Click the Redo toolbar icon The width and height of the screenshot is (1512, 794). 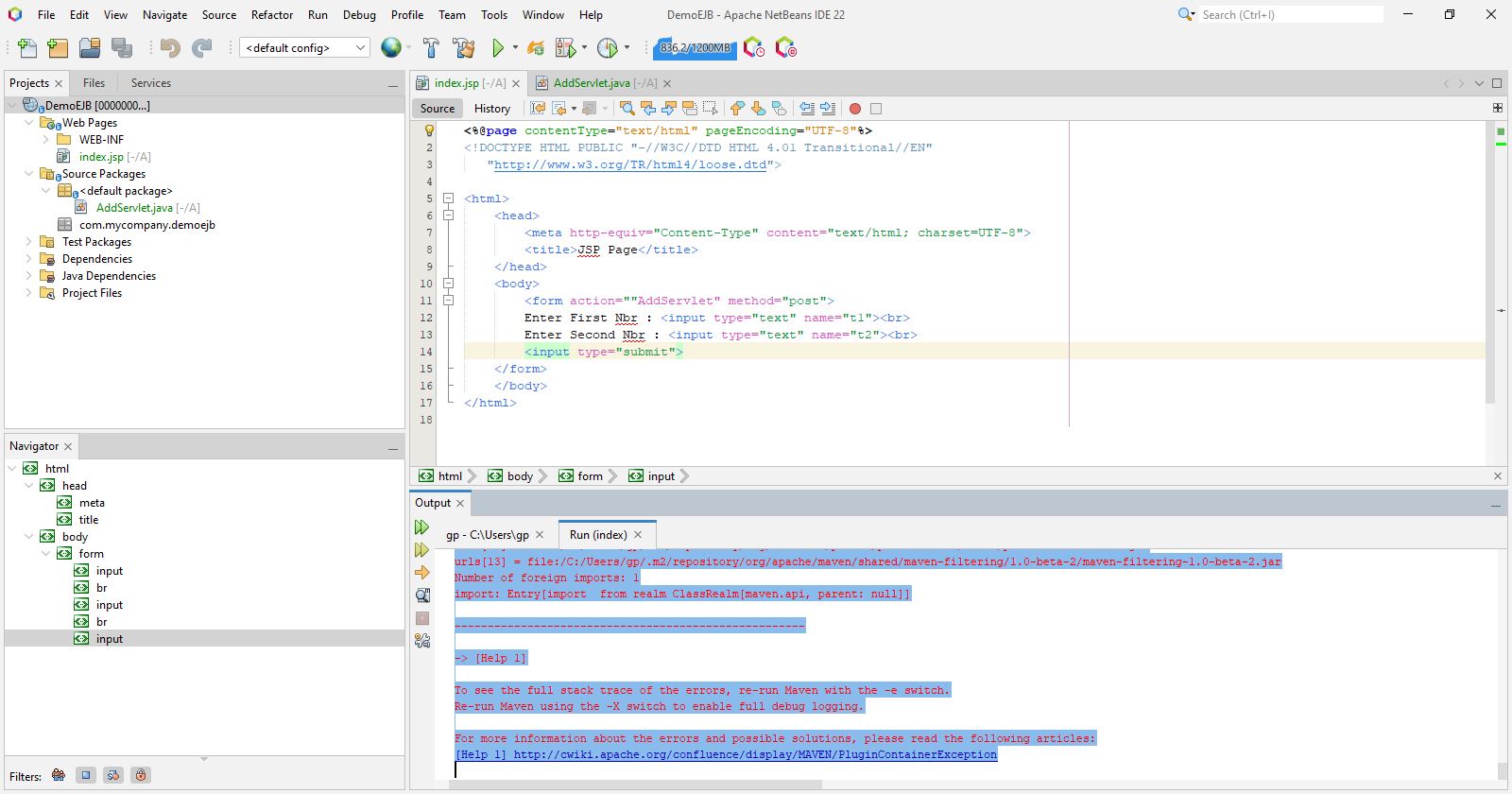pos(201,48)
